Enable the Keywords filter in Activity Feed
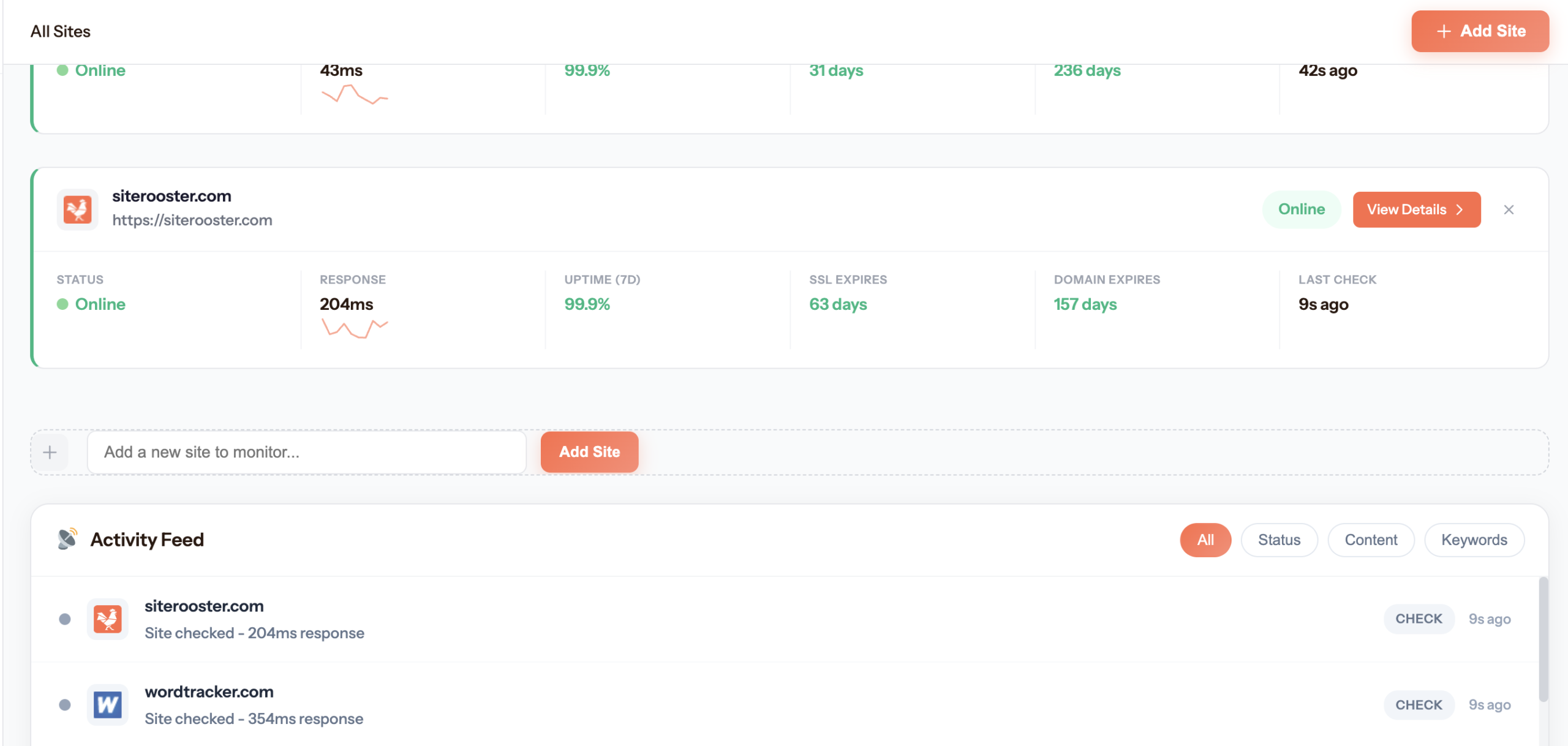The height and width of the screenshot is (746, 1568). (1474, 540)
